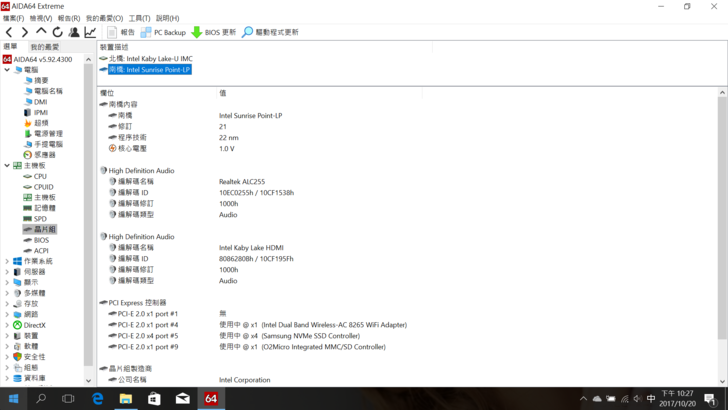This screenshot has width=728, height=410.
Task: Open the Action Center notifications
Action: [709, 399]
